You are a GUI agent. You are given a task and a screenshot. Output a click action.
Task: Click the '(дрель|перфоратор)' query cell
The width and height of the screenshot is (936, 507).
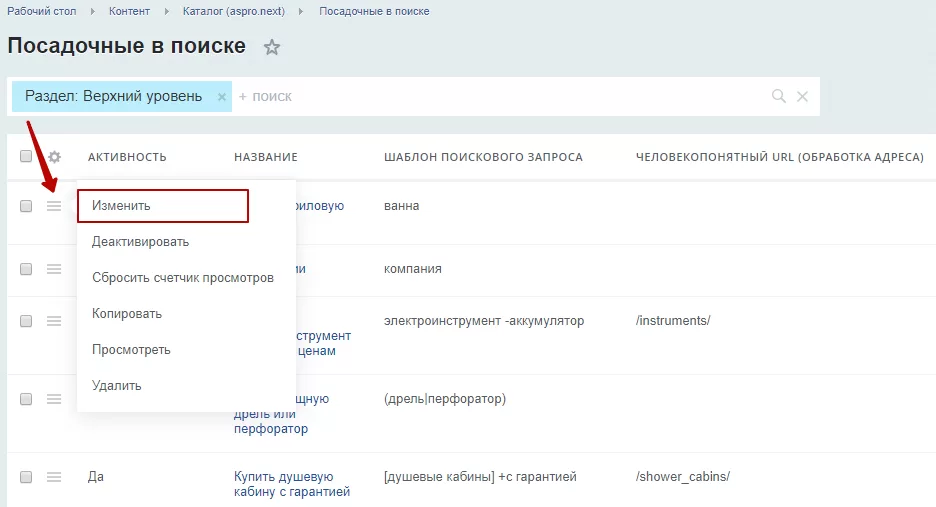coord(445,398)
